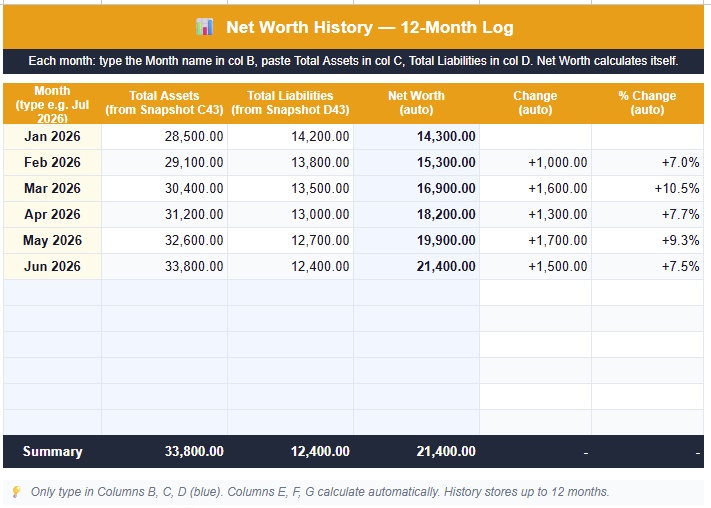Select the 'Jun 2026' month cell

pos(52,266)
